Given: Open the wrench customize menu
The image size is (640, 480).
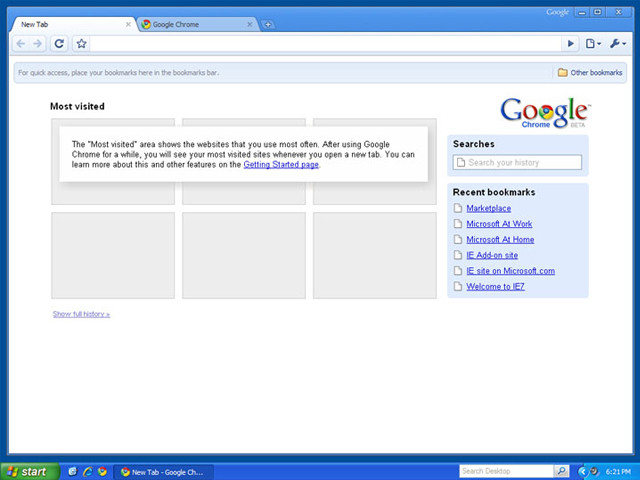Looking at the screenshot, I should point(618,43).
